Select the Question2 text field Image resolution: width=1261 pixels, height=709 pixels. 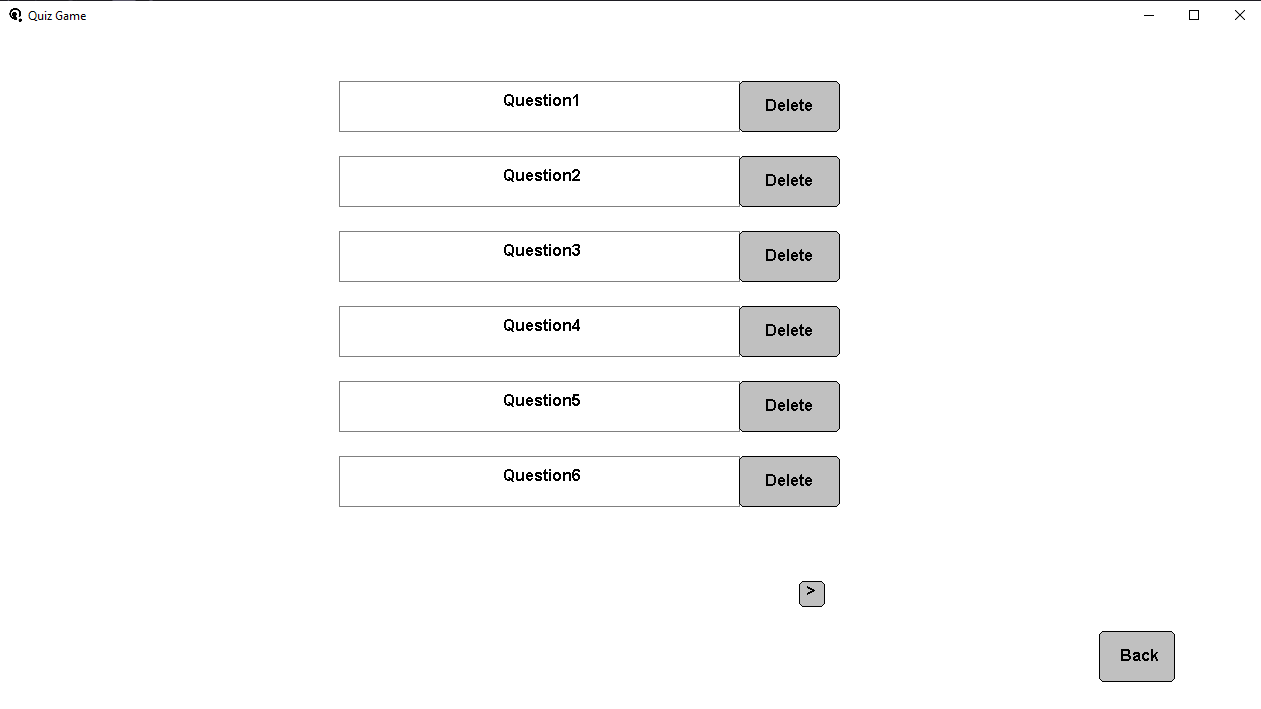(540, 181)
